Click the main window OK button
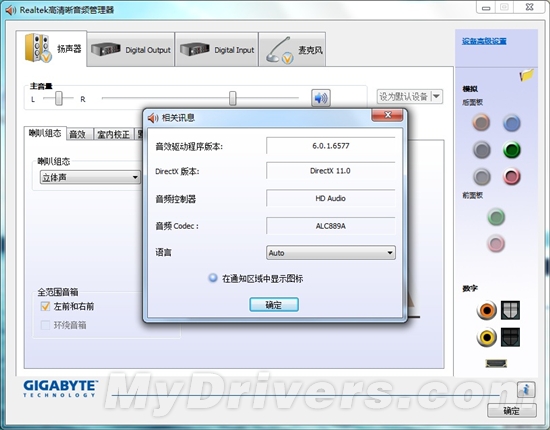The width and height of the screenshot is (550, 430). [x=511, y=410]
